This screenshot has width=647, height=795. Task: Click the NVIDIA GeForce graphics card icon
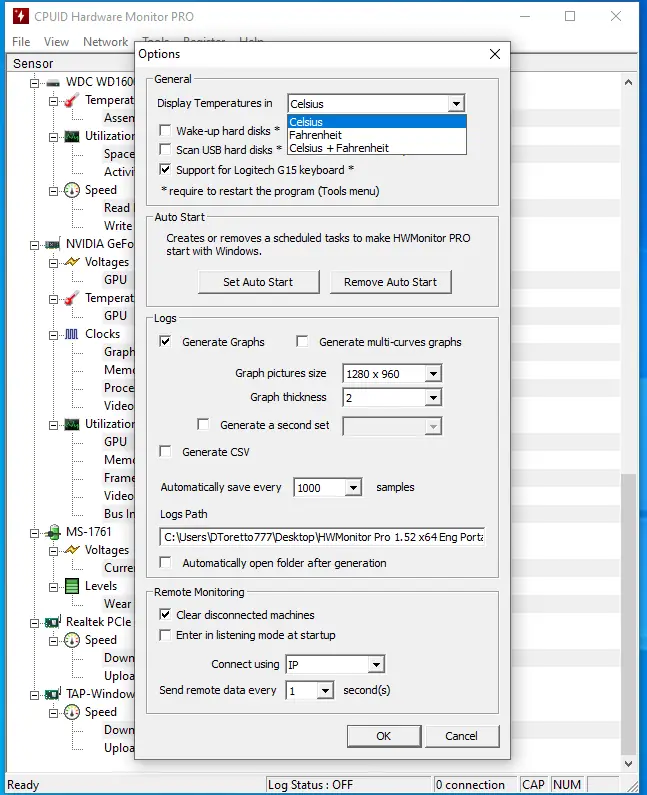pos(53,245)
